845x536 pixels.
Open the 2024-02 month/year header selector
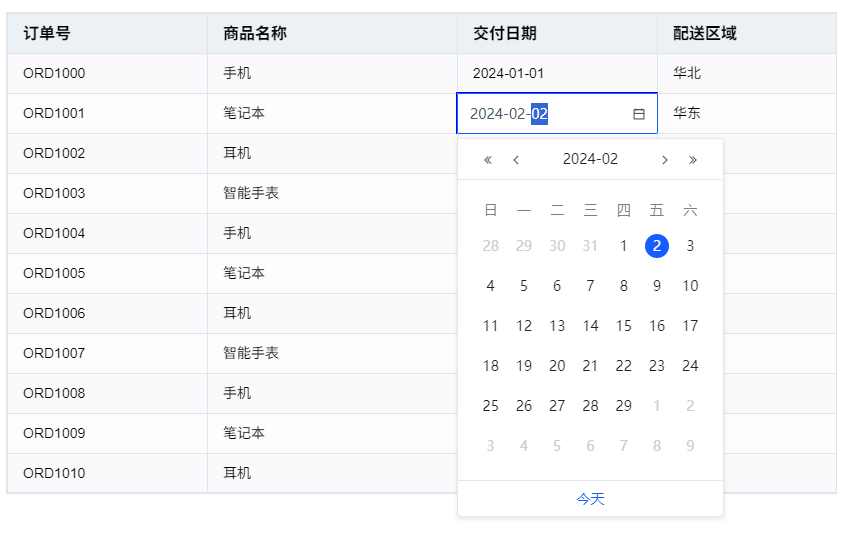click(x=590, y=159)
